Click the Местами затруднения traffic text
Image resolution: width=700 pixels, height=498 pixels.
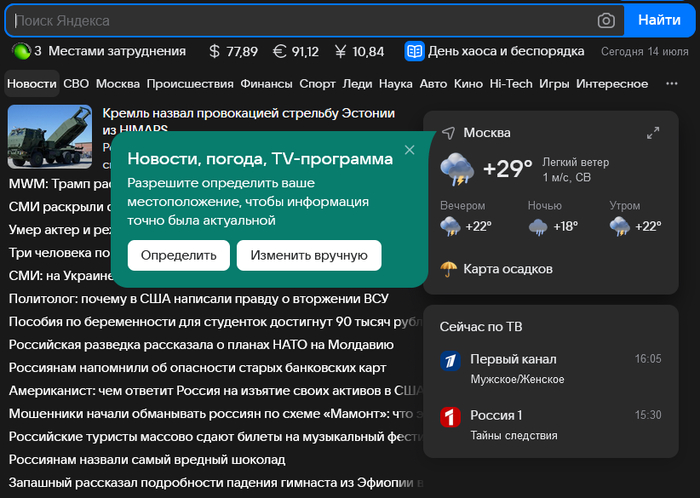pos(117,51)
